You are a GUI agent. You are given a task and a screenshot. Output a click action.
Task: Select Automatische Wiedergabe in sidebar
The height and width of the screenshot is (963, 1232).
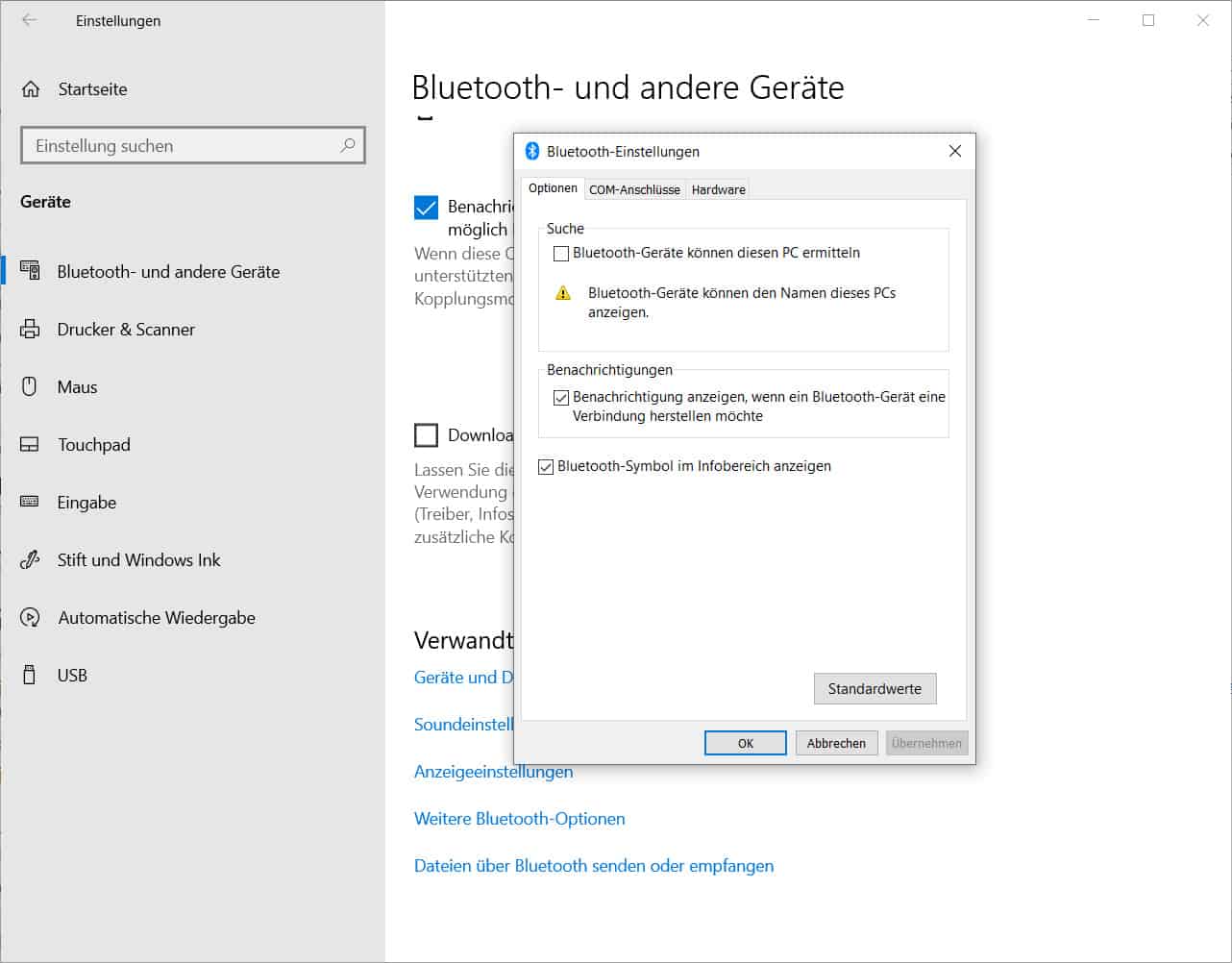[x=192, y=617]
